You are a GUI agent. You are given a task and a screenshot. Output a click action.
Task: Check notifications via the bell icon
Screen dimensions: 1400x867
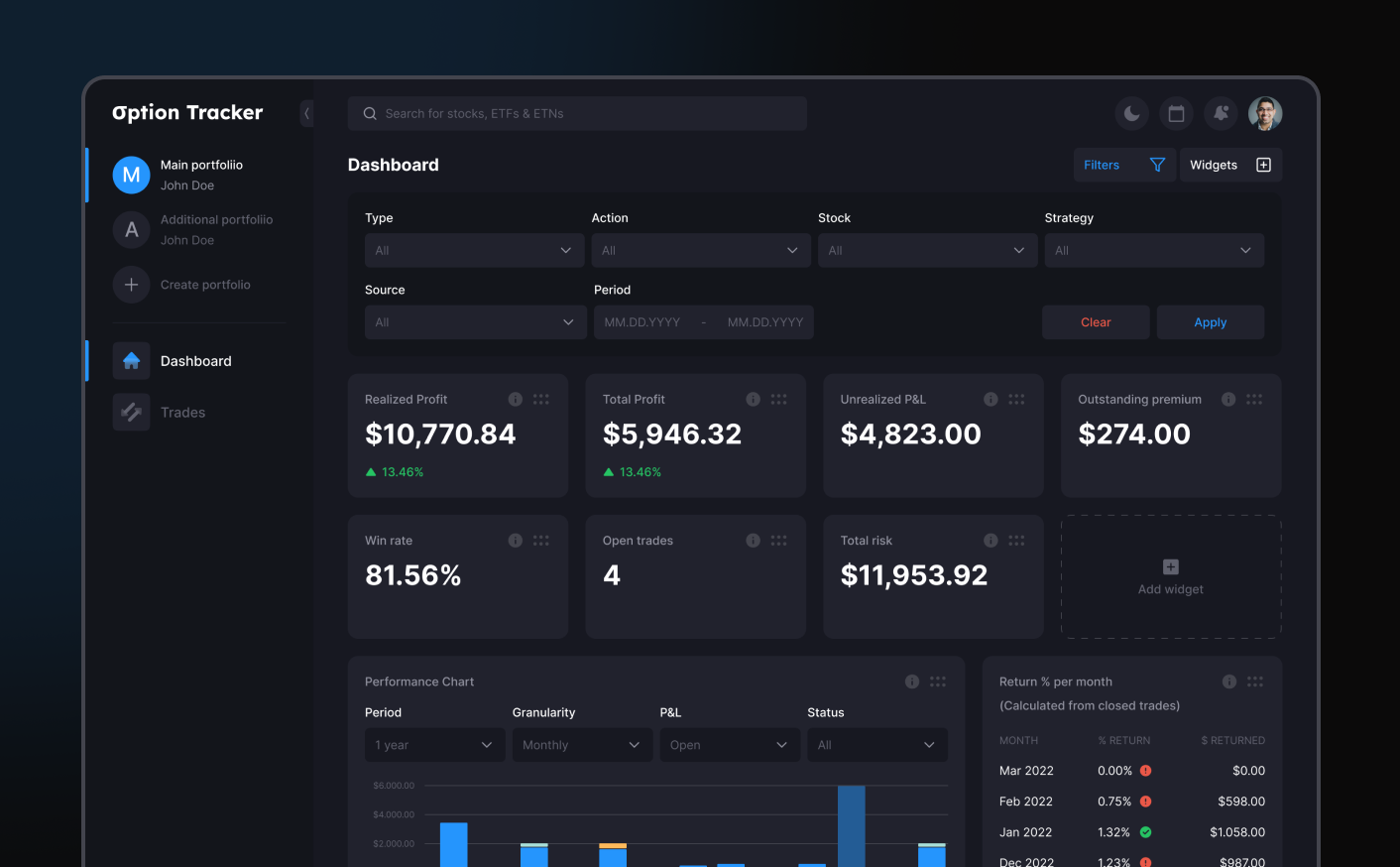click(x=1221, y=113)
